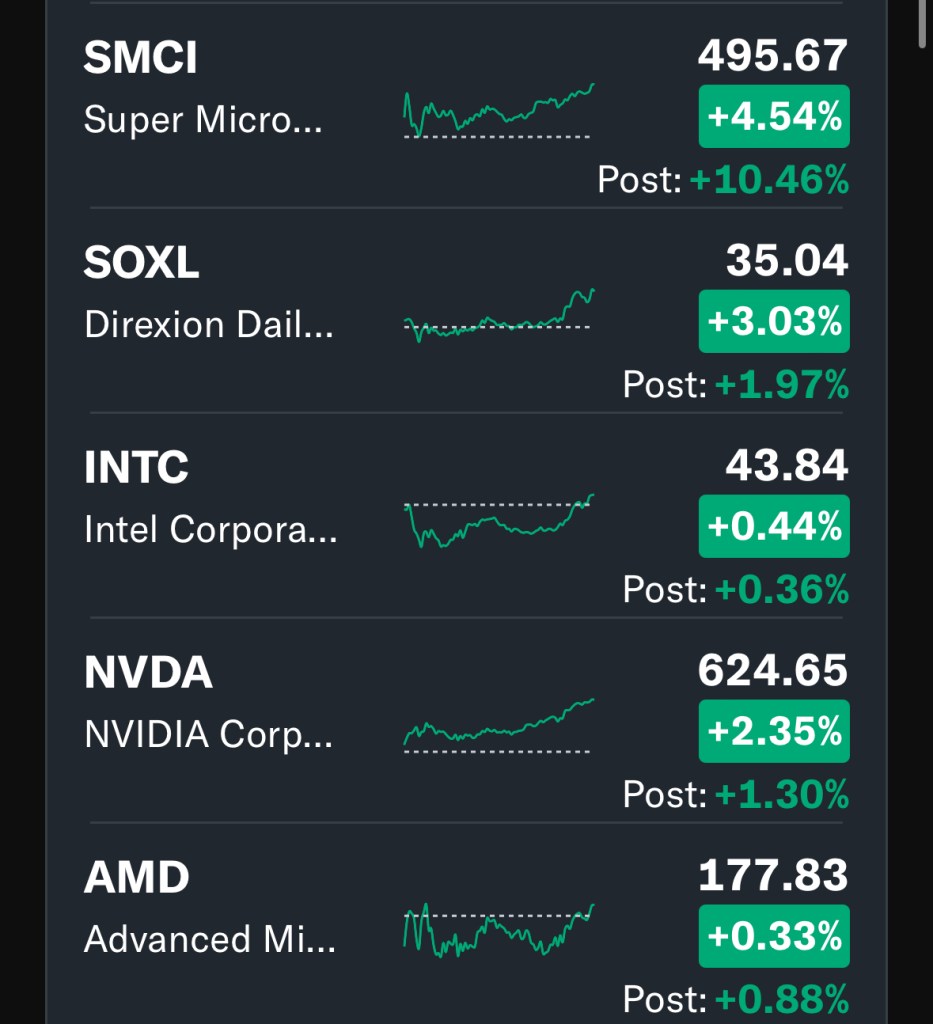
Task: View the INTC sparkline chart
Action: (x=498, y=520)
